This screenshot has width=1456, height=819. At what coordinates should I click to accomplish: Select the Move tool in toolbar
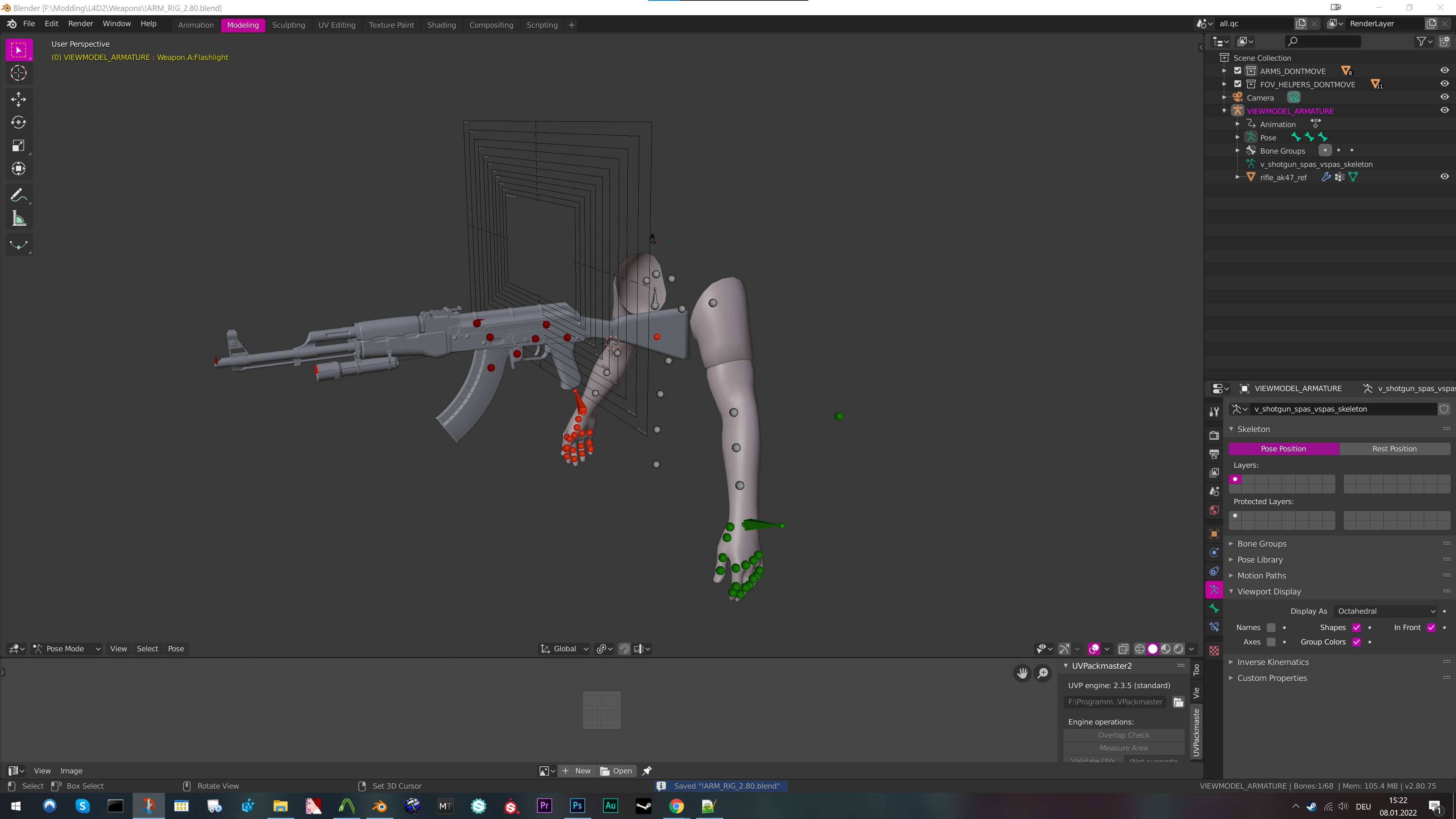(x=19, y=99)
